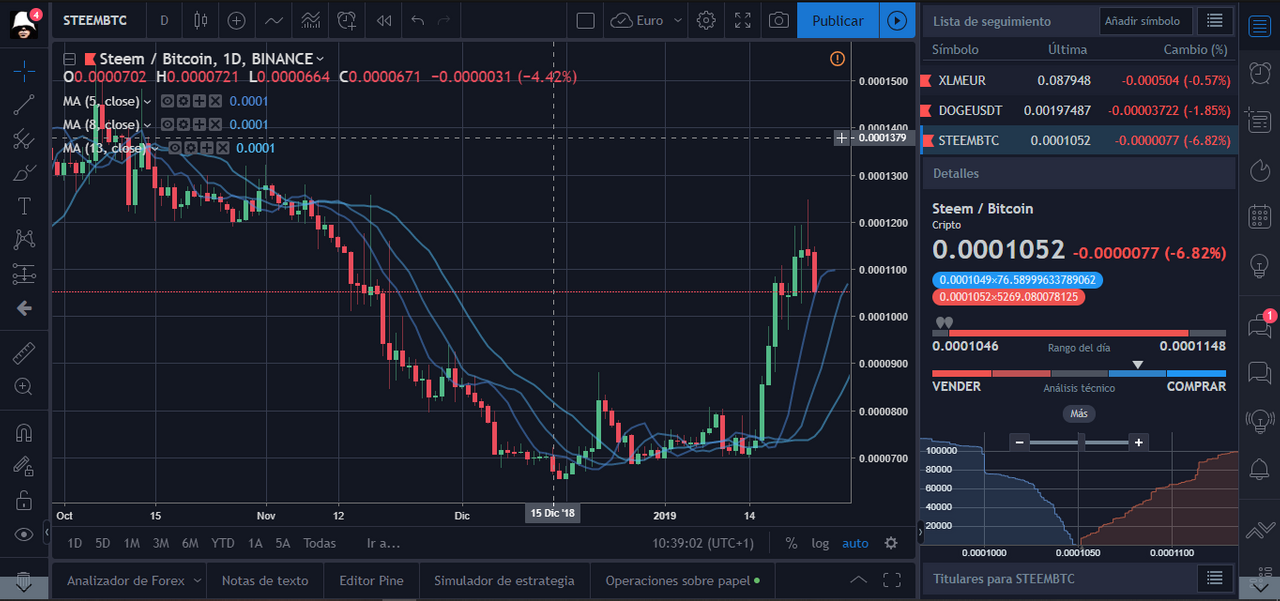
Task: Open the ideas lightbulb sidebar icon
Action: pos(1258,266)
